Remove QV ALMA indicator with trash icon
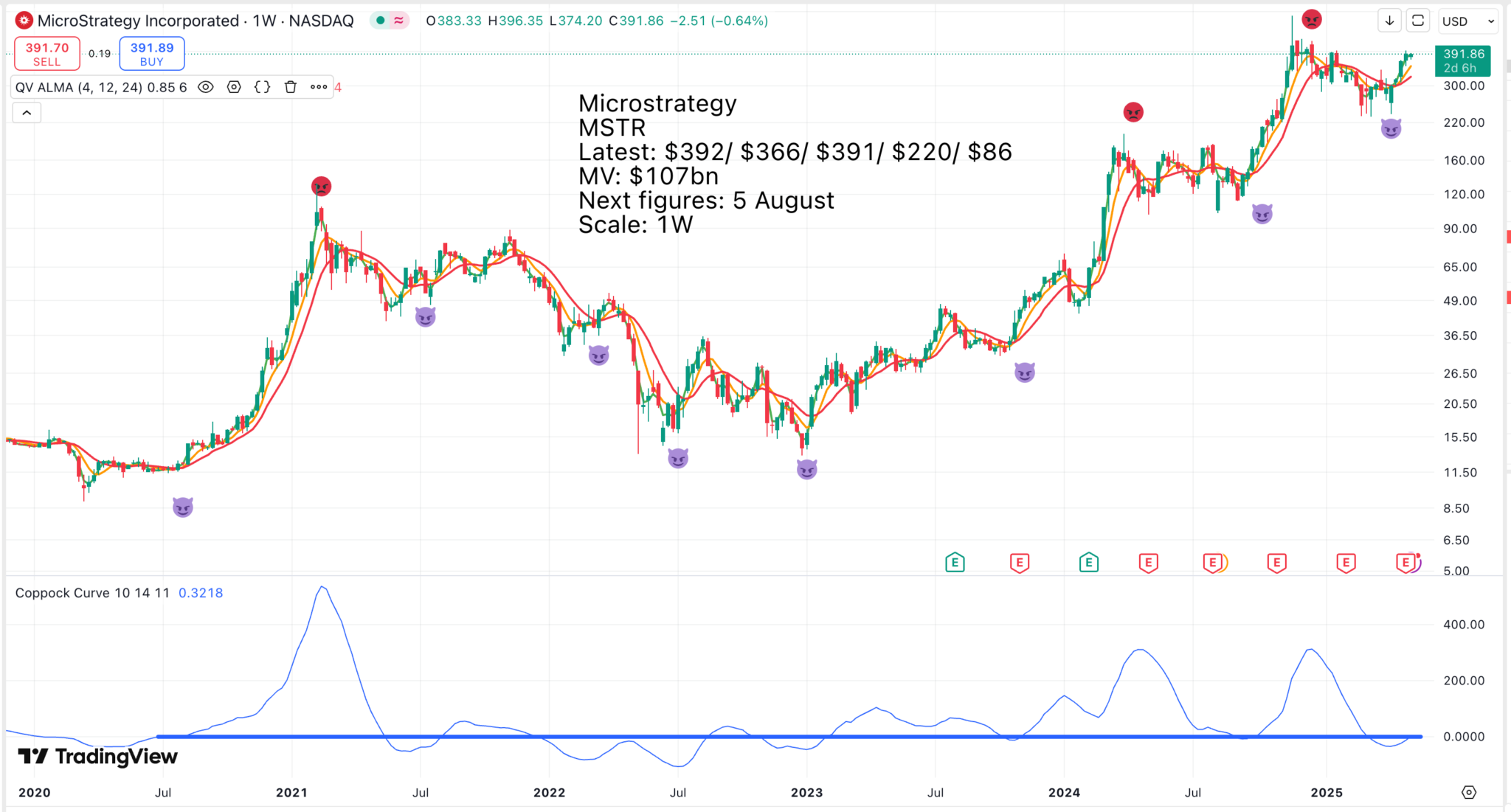Image resolution: width=1511 pixels, height=812 pixels. click(291, 87)
